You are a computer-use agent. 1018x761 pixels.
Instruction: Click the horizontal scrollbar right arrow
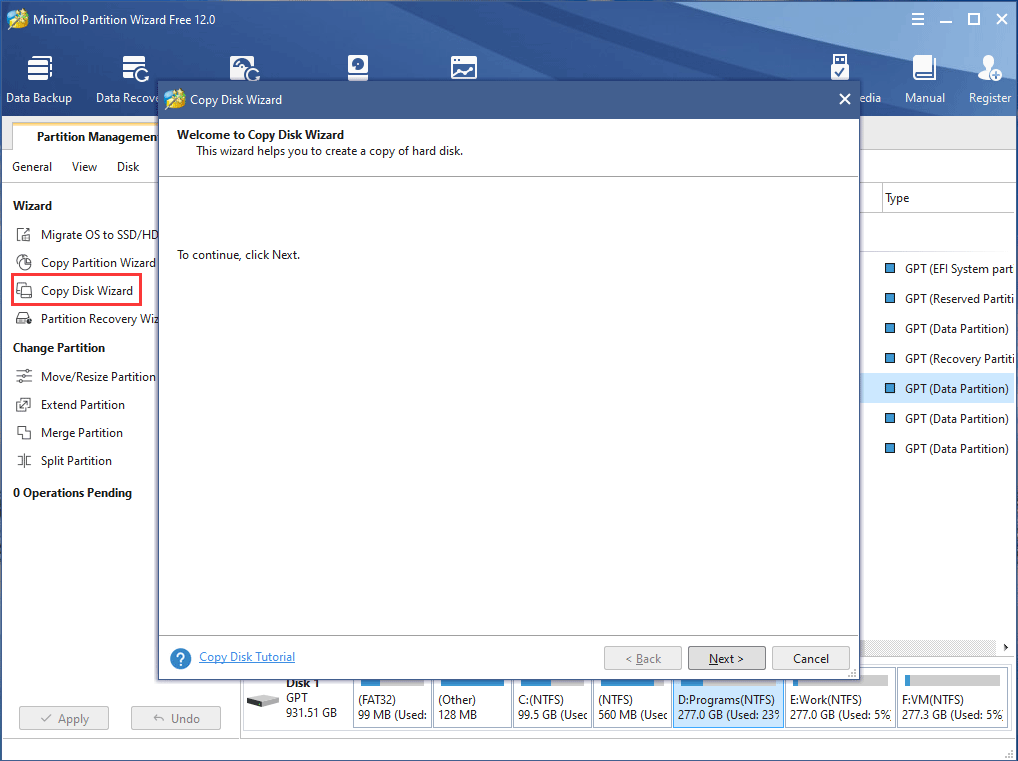click(1006, 647)
